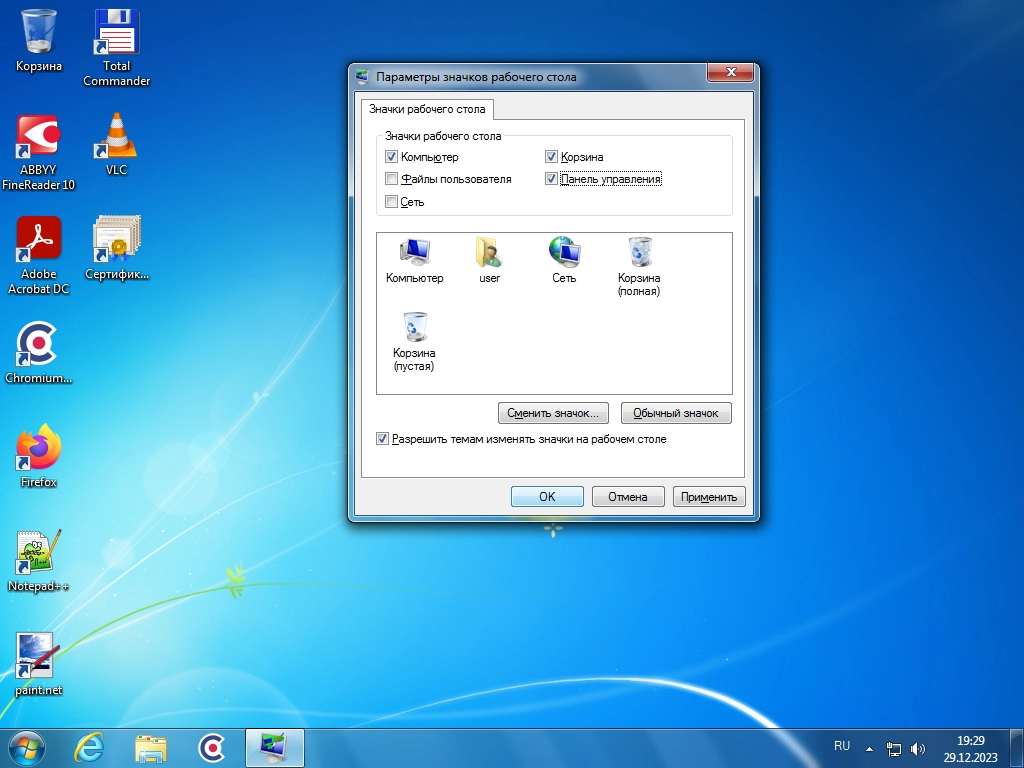Open the Сертифик... desktop shortcut
Image resolution: width=1024 pixels, height=768 pixels.
117,248
